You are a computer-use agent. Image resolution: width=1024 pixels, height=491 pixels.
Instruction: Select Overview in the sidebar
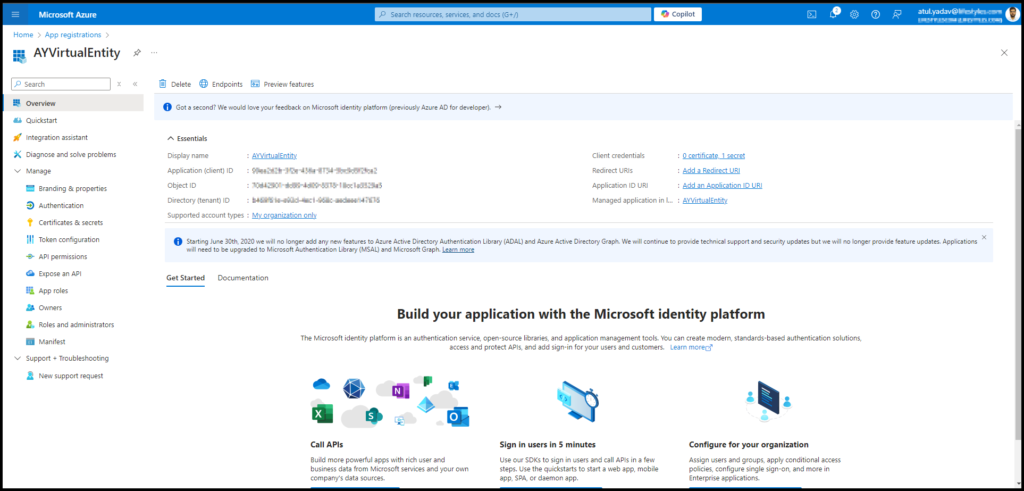click(x=72, y=103)
